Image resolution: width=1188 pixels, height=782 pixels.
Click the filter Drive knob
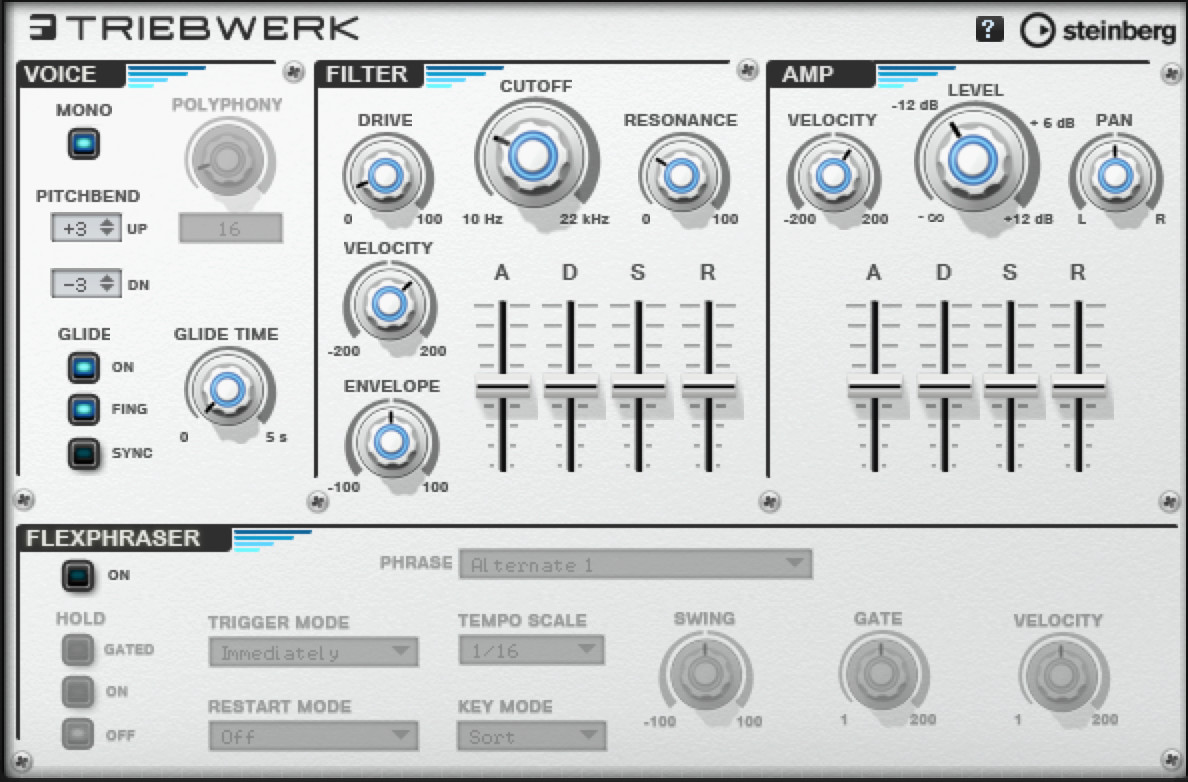tap(386, 175)
